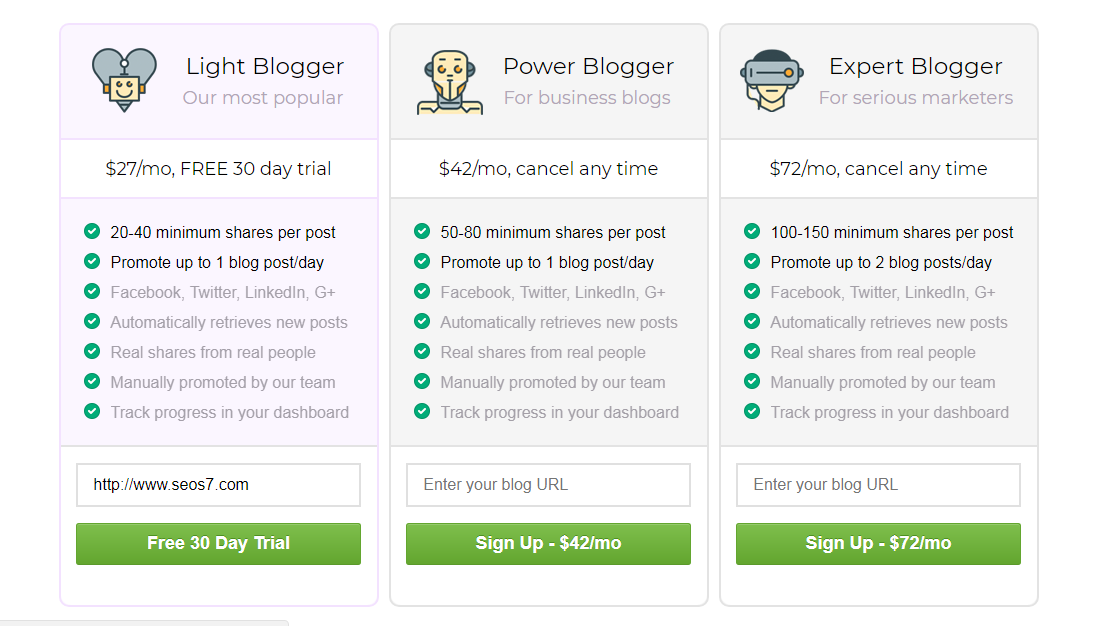Select the Power Blogger plan title
Viewport: 1103px width, 626px height.
pyautogui.click(x=588, y=67)
